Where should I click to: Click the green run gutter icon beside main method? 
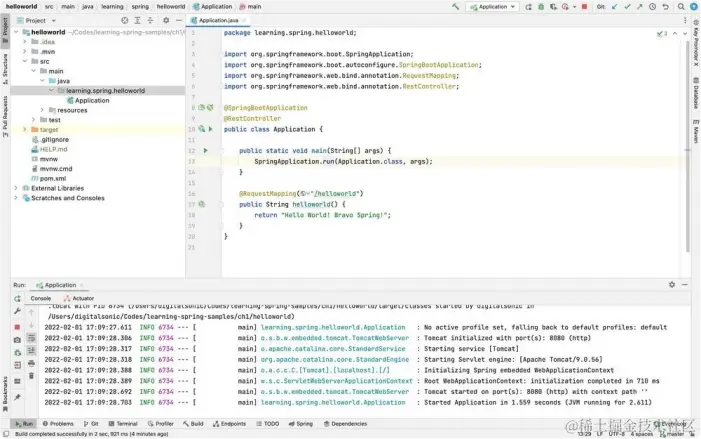click(205, 150)
